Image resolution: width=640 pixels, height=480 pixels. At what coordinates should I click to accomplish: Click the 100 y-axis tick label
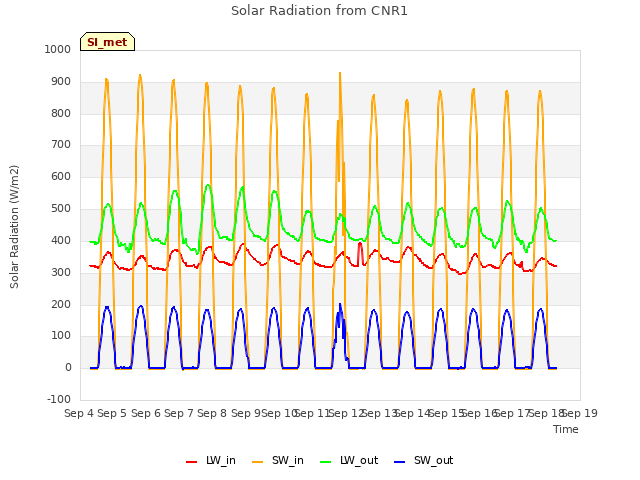(61, 336)
